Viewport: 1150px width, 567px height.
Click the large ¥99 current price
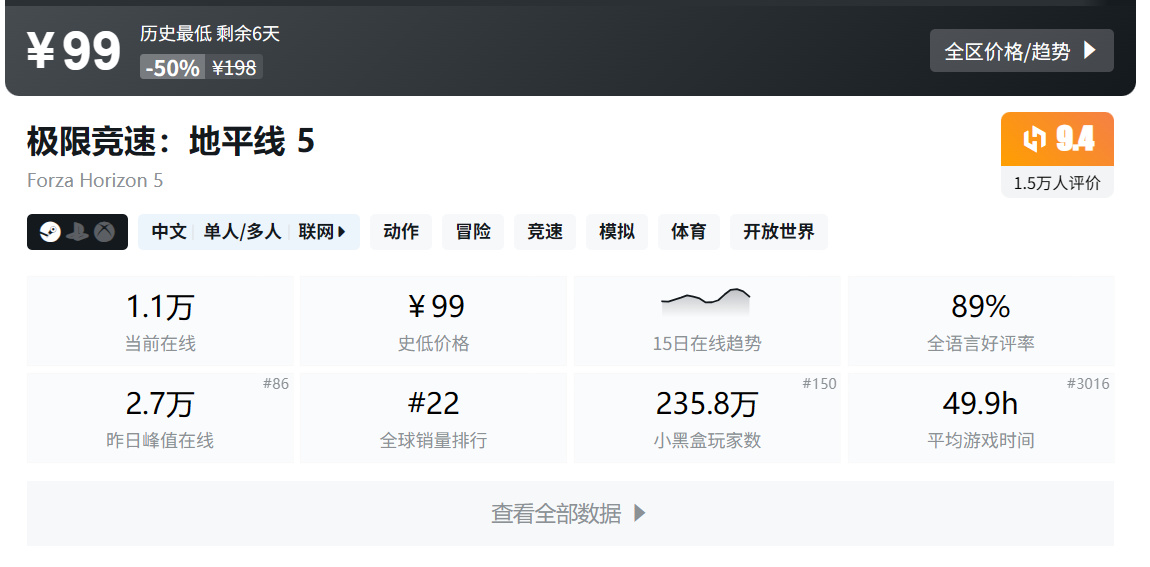pyautogui.click(x=74, y=51)
